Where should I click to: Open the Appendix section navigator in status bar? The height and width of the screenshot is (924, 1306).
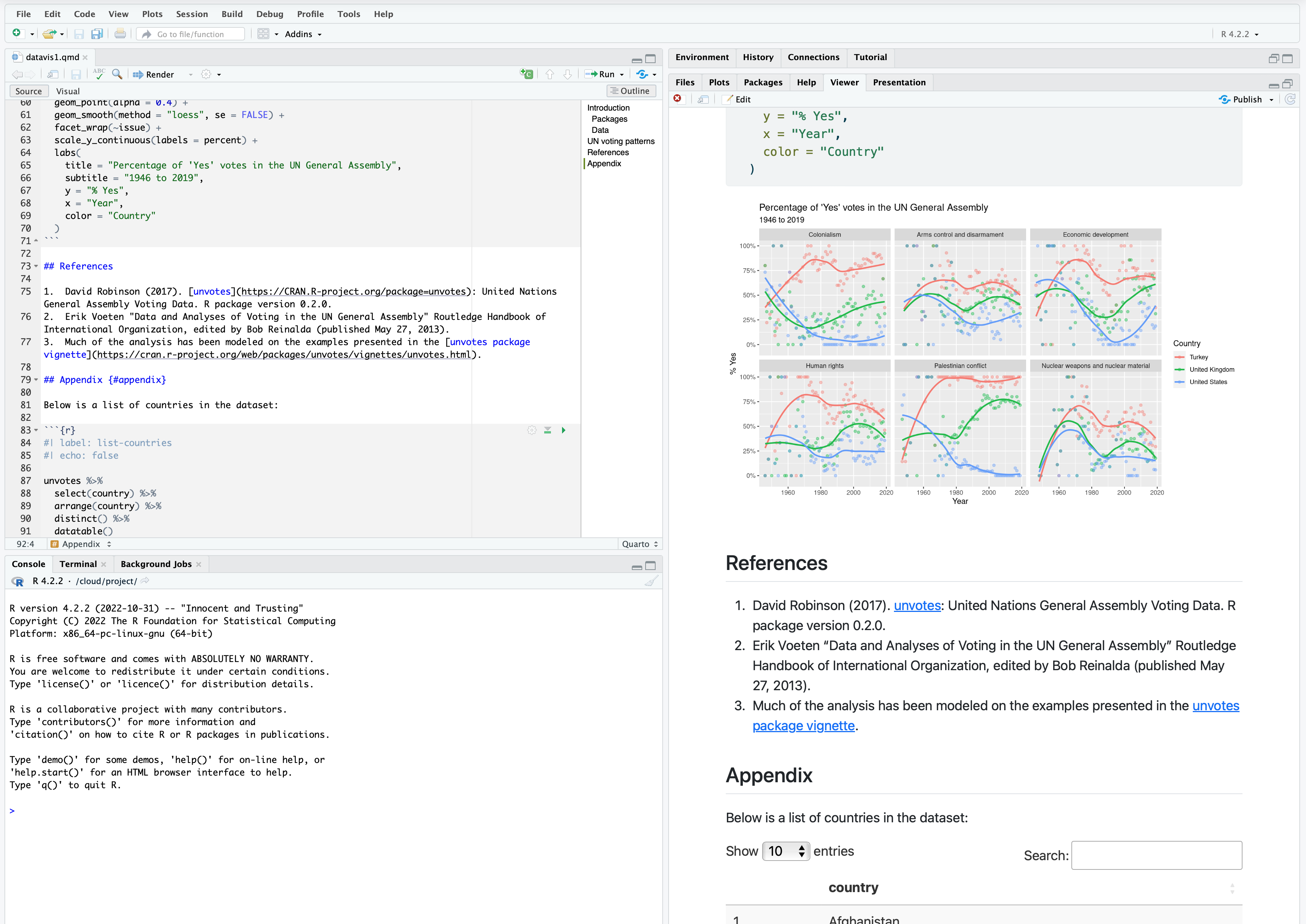(x=81, y=544)
